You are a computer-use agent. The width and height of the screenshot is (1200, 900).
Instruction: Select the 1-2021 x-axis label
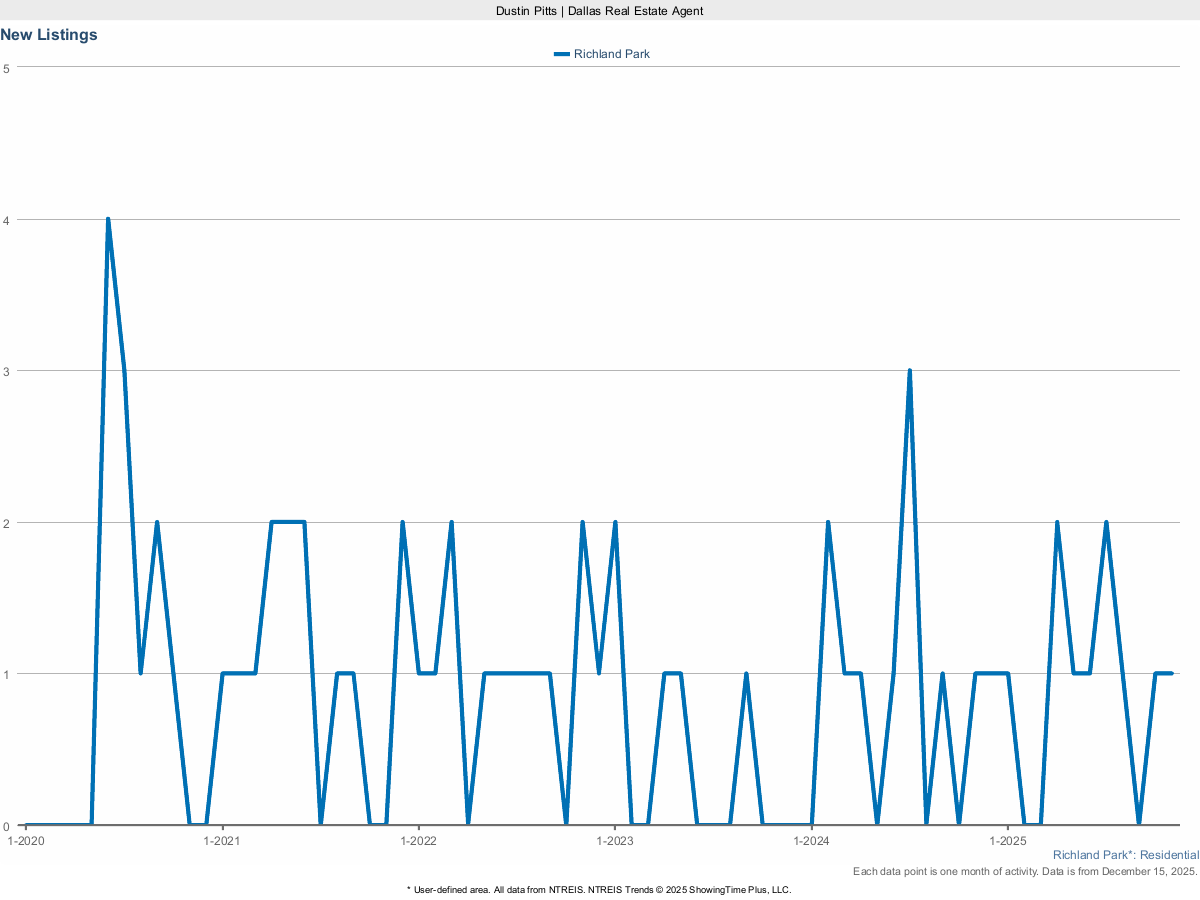pyautogui.click(x=221, y=841)
